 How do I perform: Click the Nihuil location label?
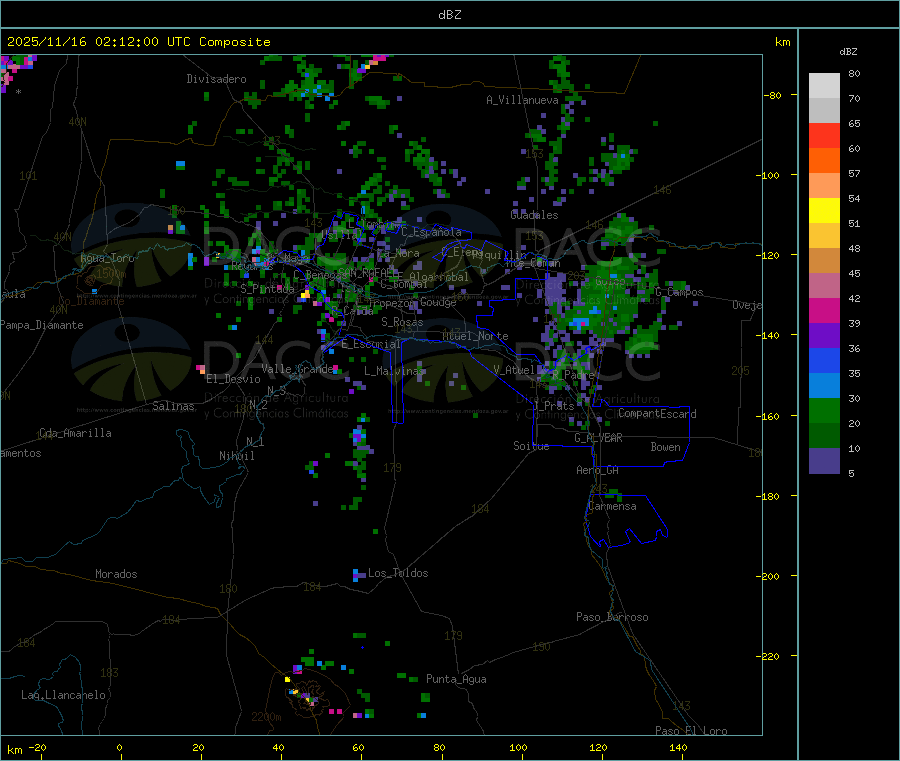(x=237, y=456)
